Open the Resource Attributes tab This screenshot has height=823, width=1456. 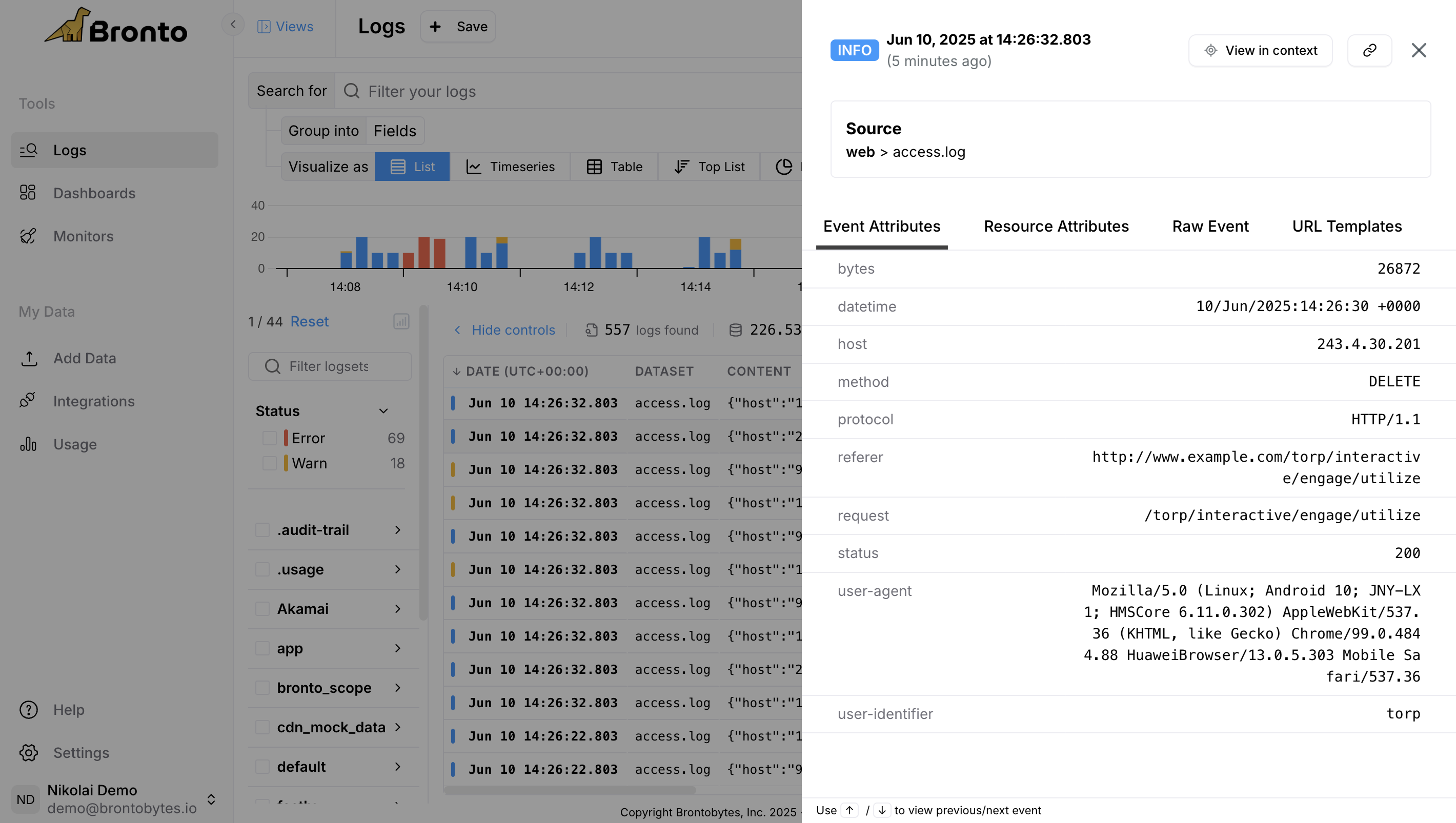pyautogui.click(x=1056, y=226)
